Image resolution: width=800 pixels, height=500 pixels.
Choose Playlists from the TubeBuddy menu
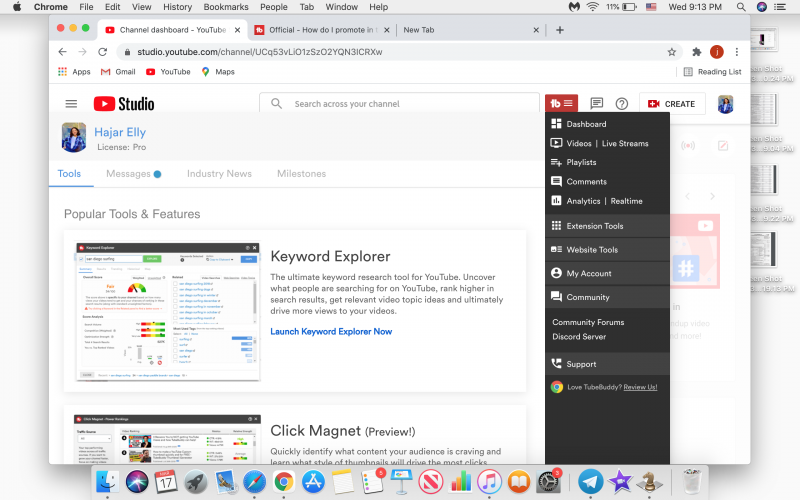tap(581, 162)
